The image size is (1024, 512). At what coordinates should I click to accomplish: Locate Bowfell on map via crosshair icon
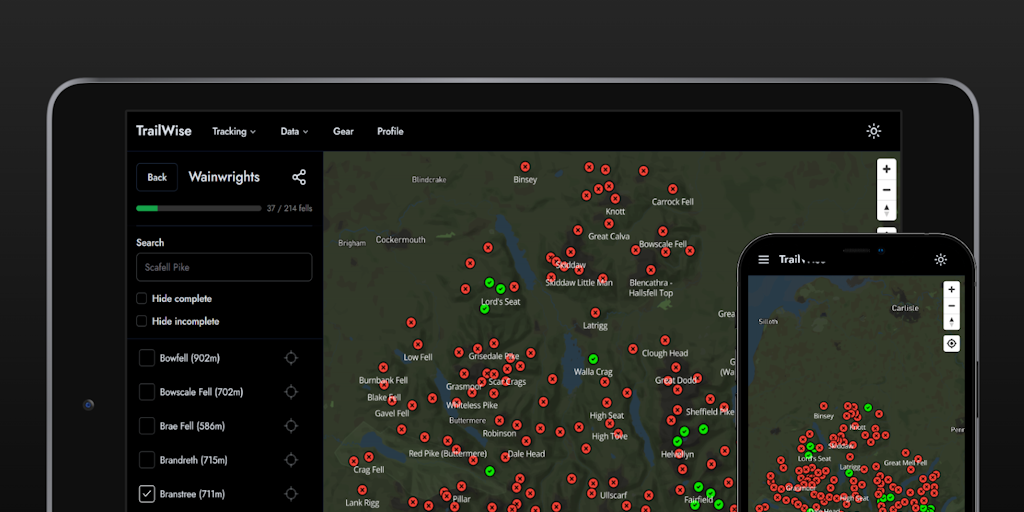(291, 358)
